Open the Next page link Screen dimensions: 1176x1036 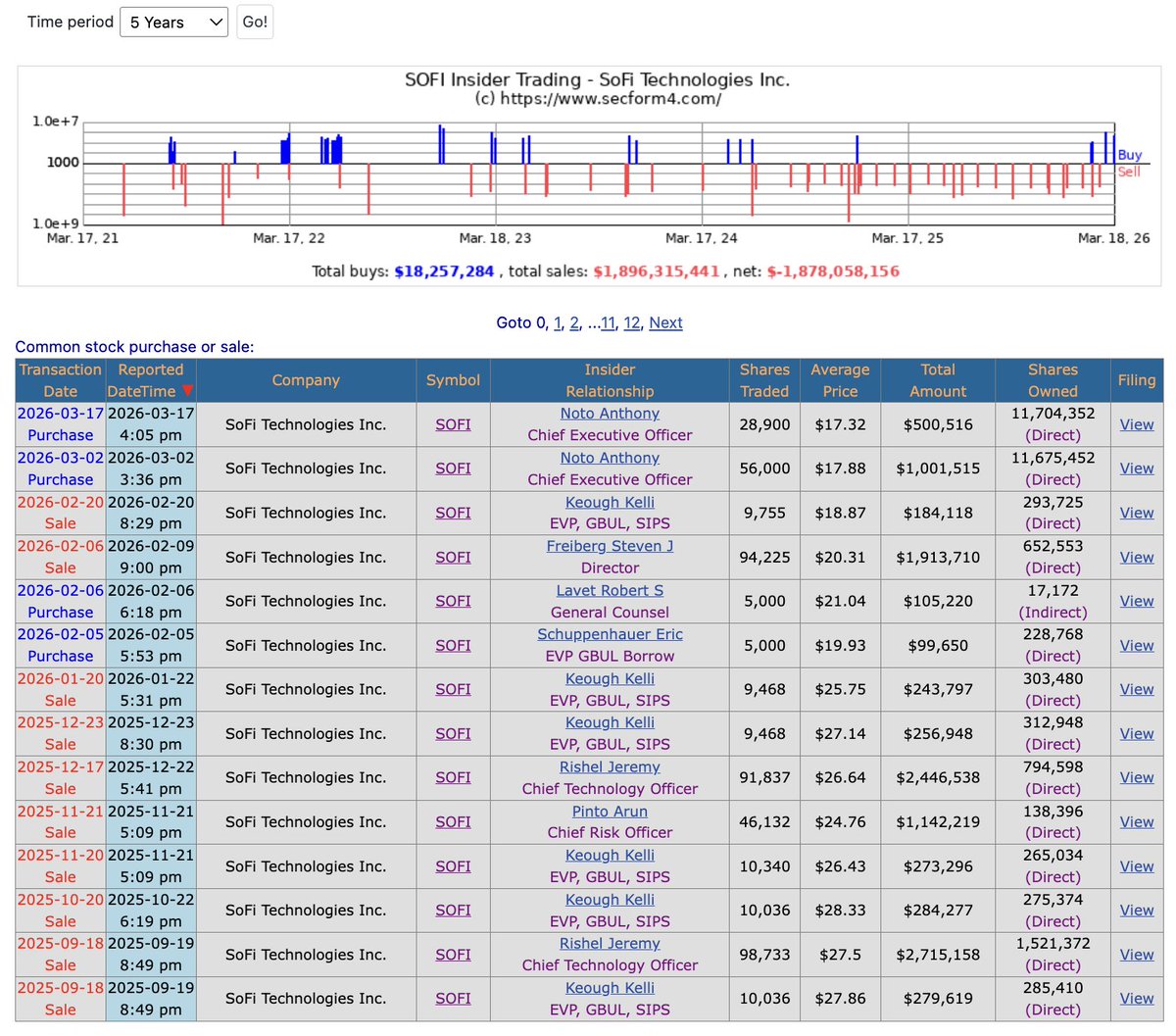665,322
